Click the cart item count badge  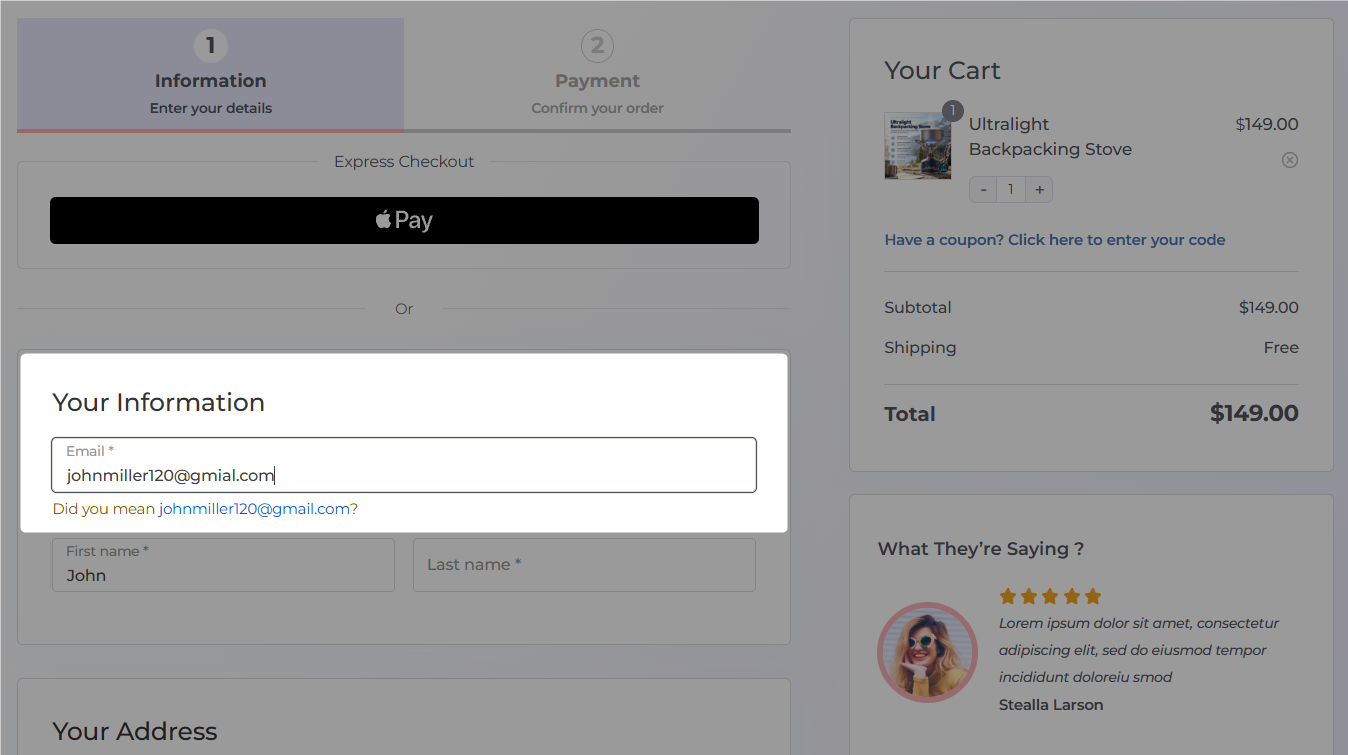point(952,110)
